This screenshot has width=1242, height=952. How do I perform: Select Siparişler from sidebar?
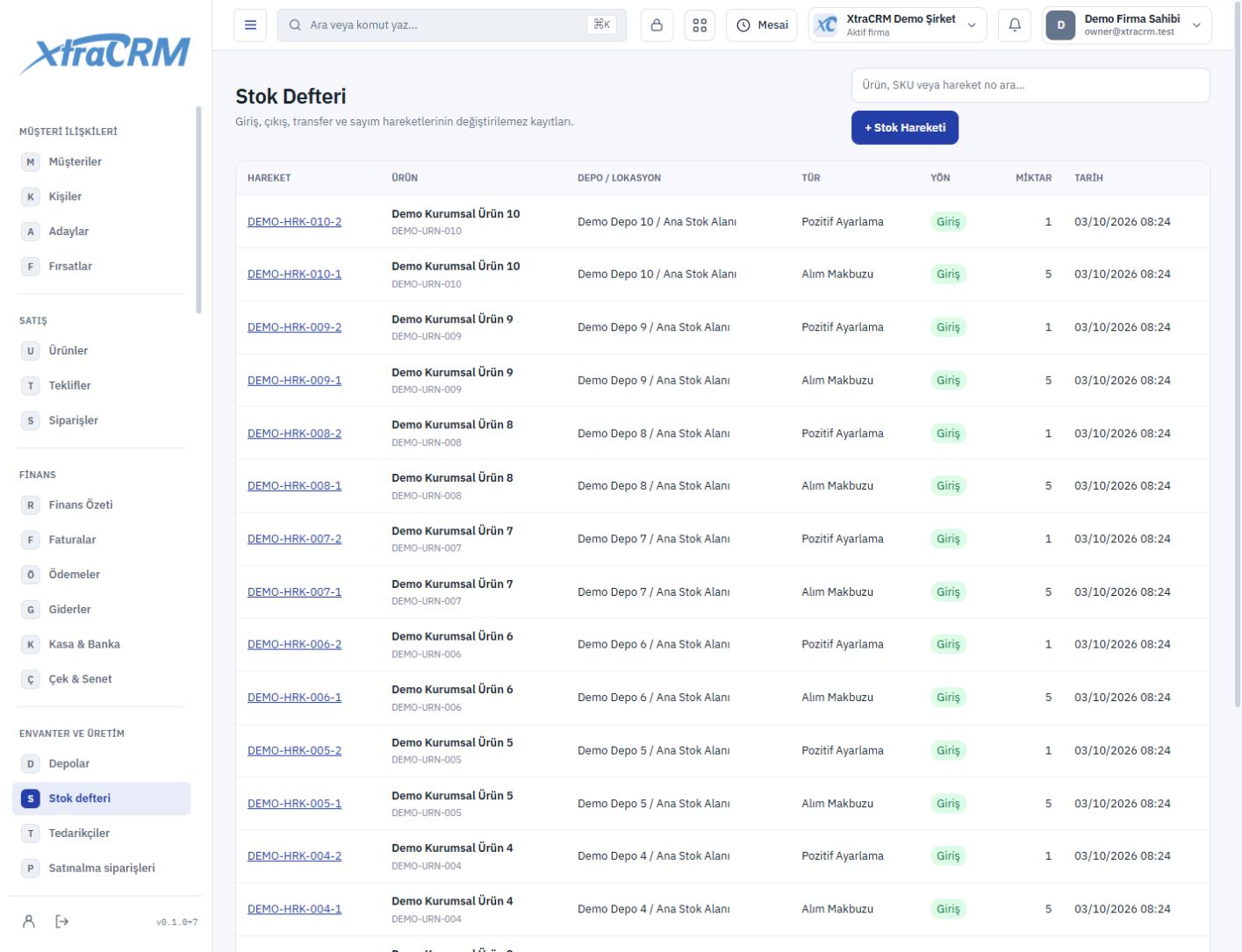pos(102,420)
